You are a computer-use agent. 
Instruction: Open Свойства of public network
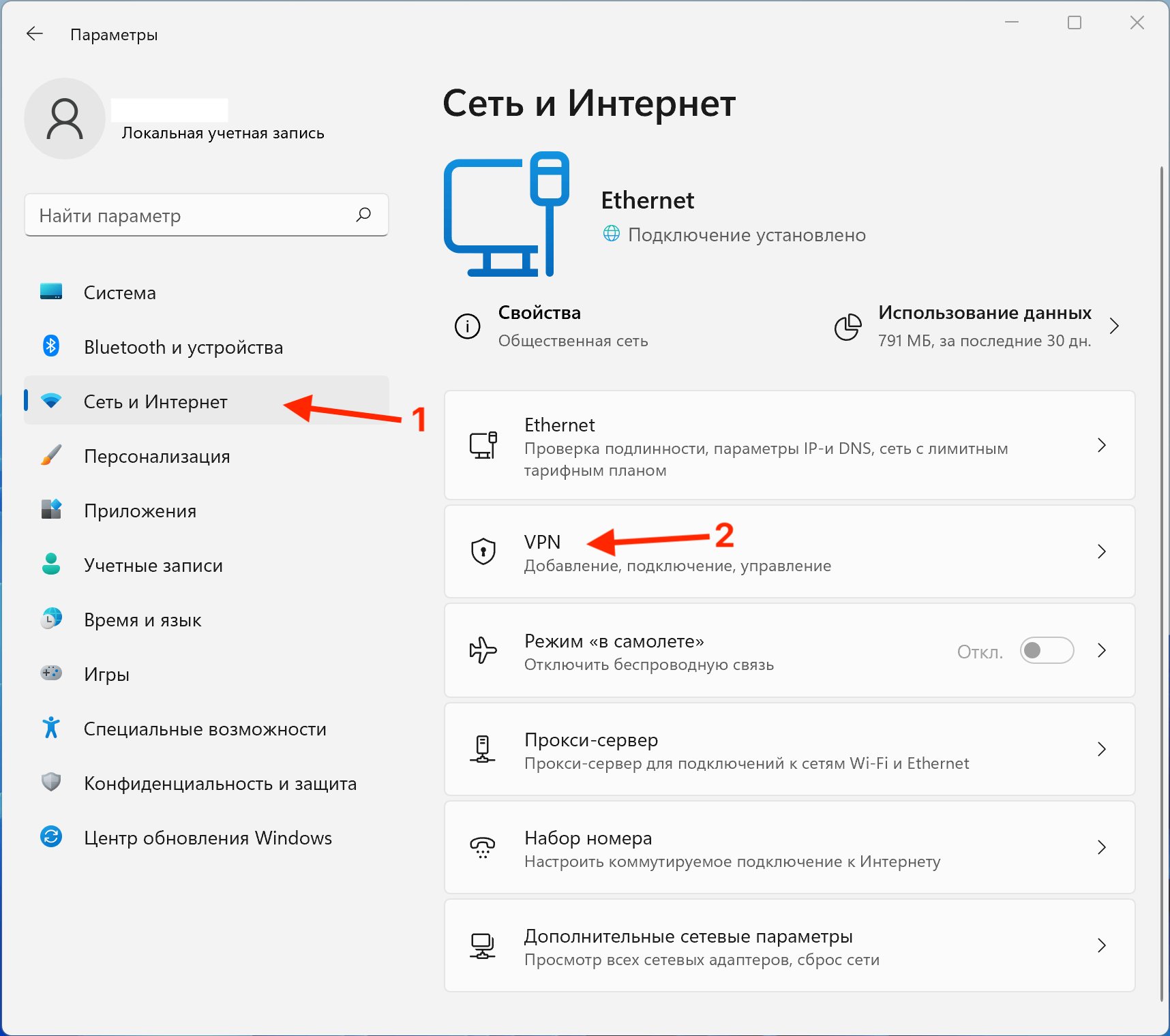coord(539,326)
